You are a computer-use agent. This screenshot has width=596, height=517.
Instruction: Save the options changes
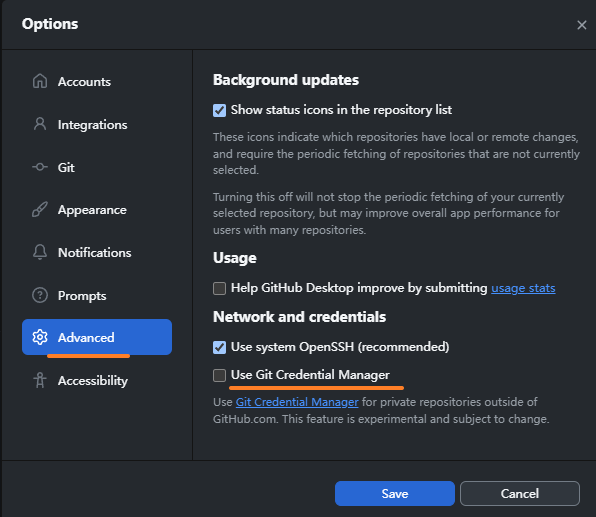pos(395,493)
